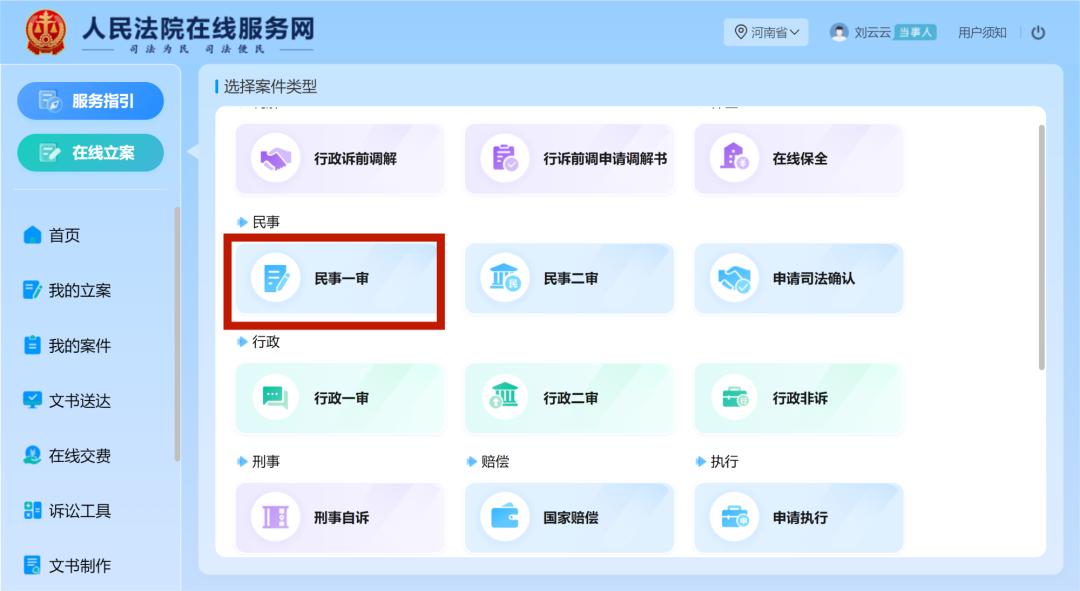Click the location pin icon

click(740, 32)
